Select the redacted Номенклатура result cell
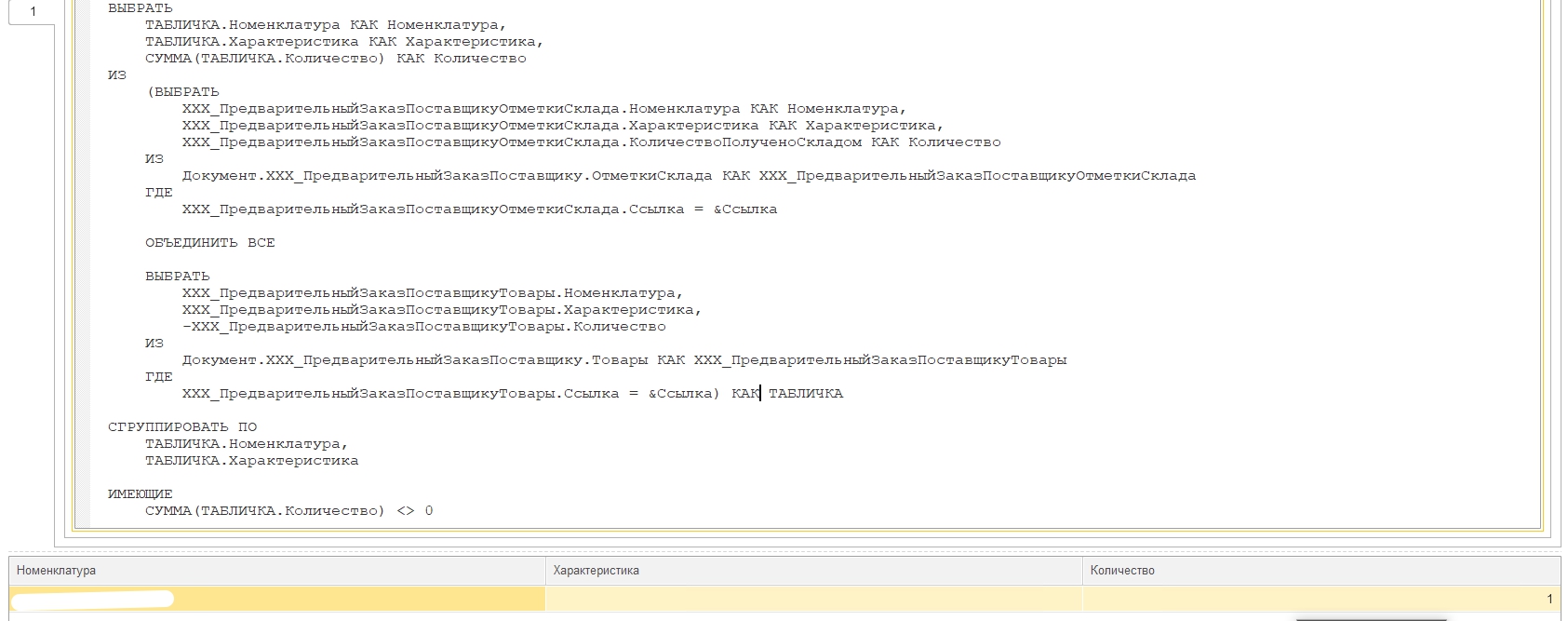 pos(276,599)
